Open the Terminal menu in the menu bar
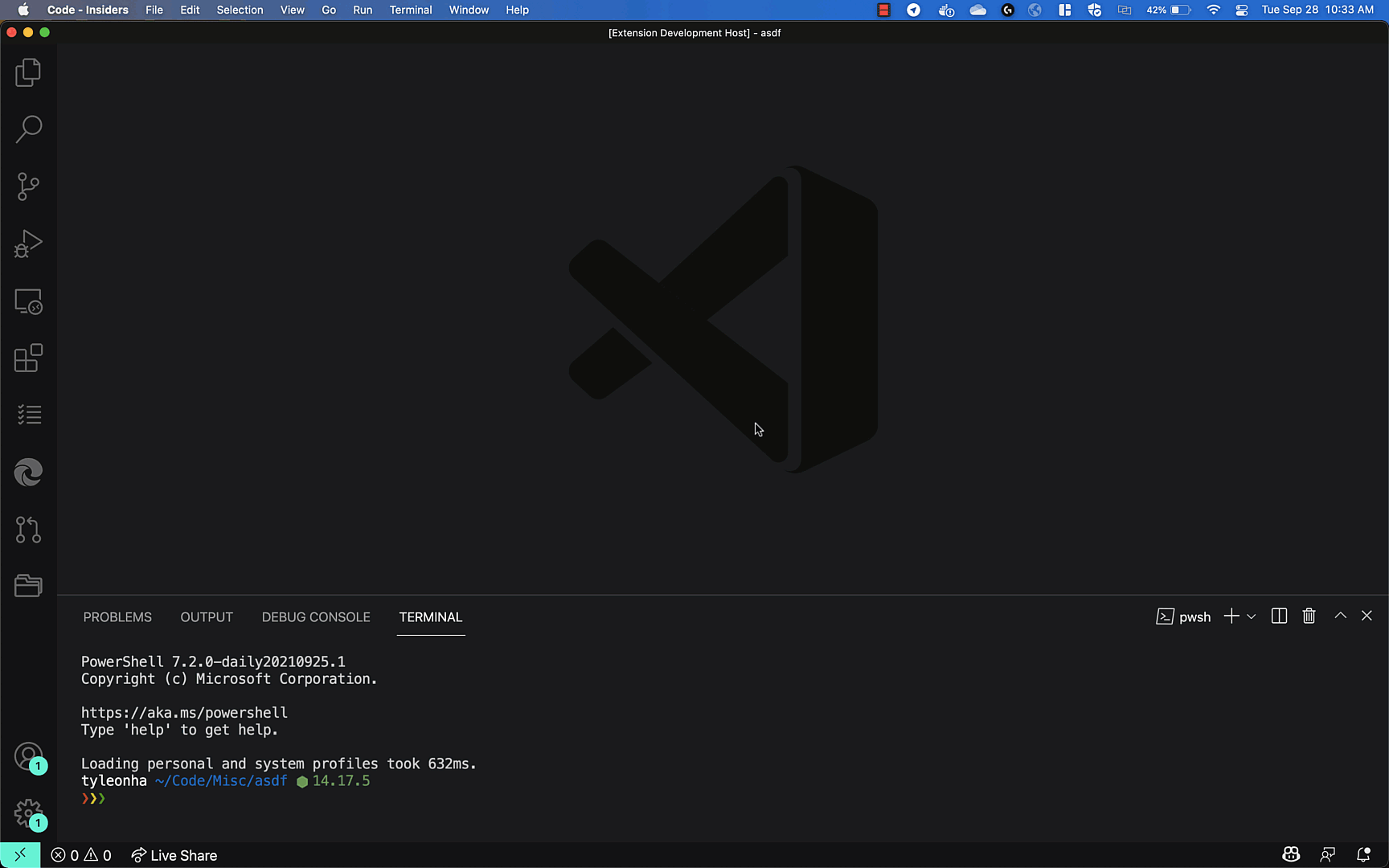The height and width of the screenshot is (868, 1389). [x=410, y=10]
